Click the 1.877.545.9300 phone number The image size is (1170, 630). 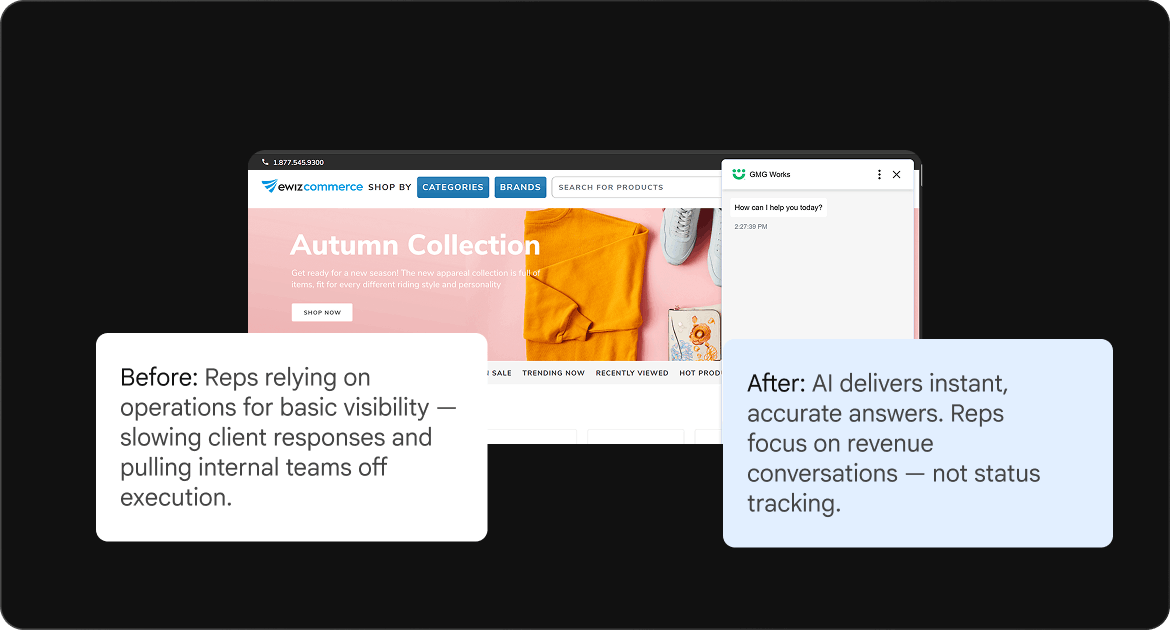click(x=298, y=162)
